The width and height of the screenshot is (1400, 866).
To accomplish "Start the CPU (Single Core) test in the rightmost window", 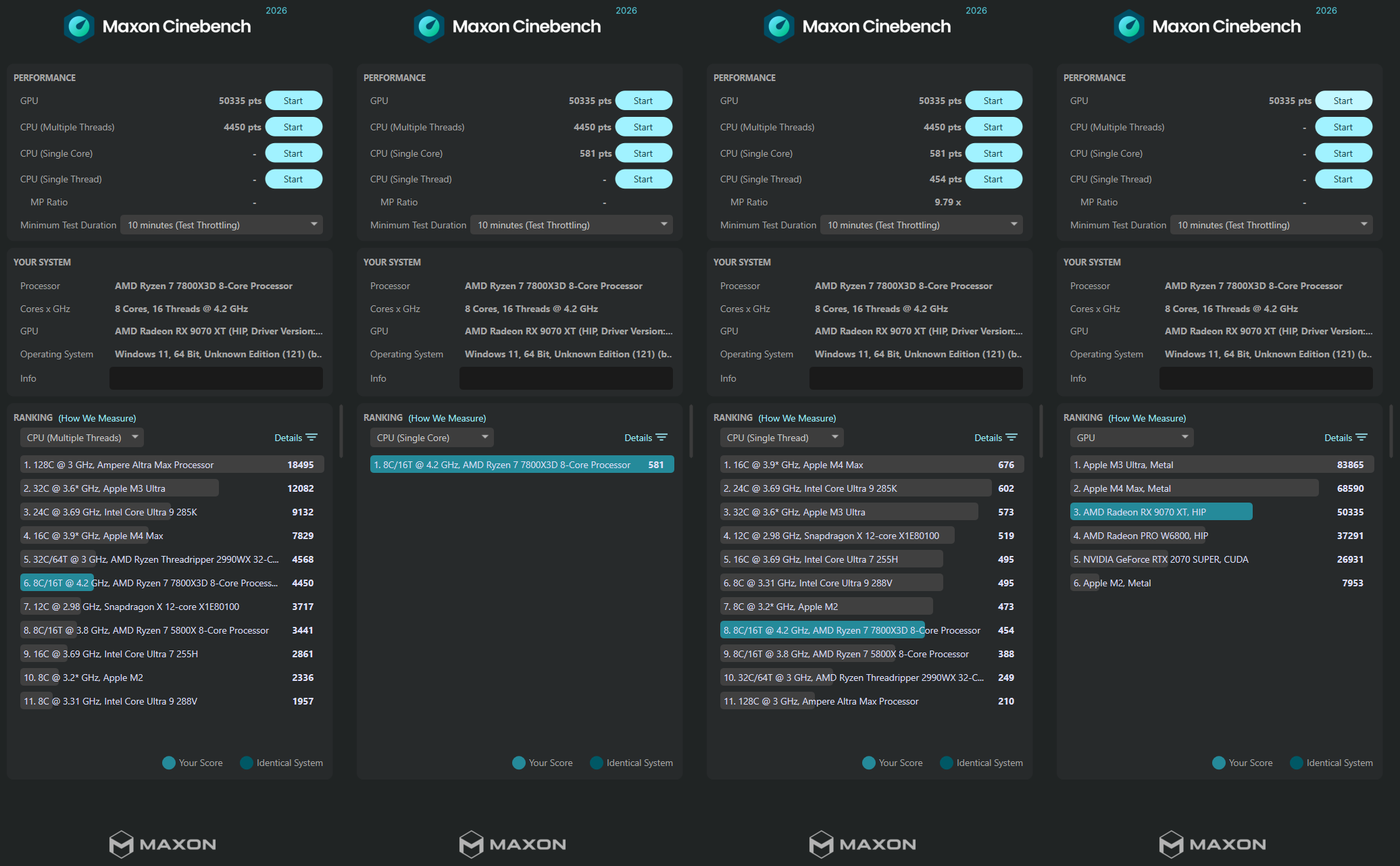I will (x=1343, y=153).
